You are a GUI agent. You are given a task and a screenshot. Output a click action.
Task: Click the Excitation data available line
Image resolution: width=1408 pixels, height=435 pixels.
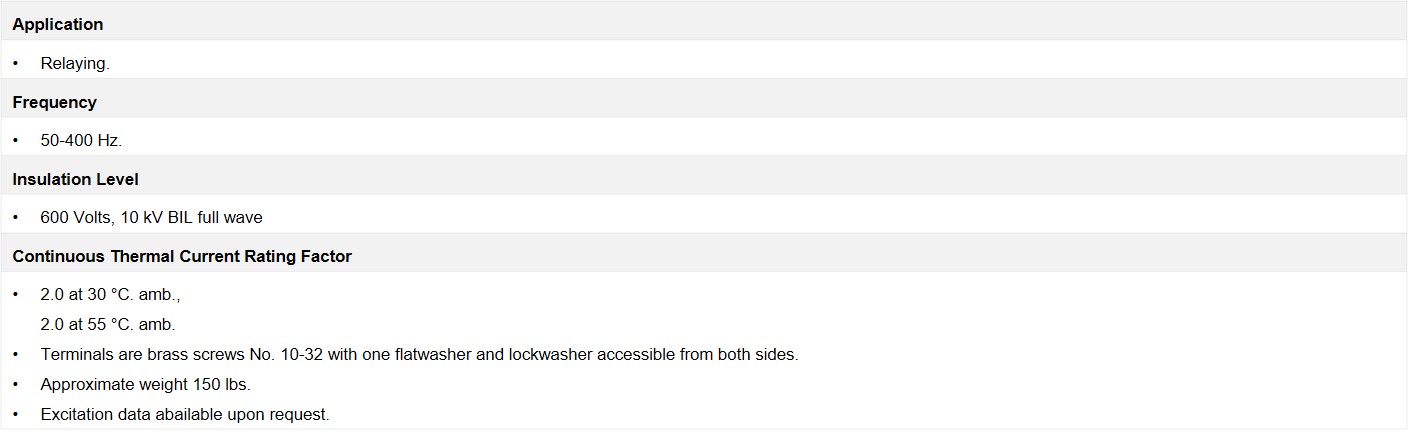(x=185, y=414)
